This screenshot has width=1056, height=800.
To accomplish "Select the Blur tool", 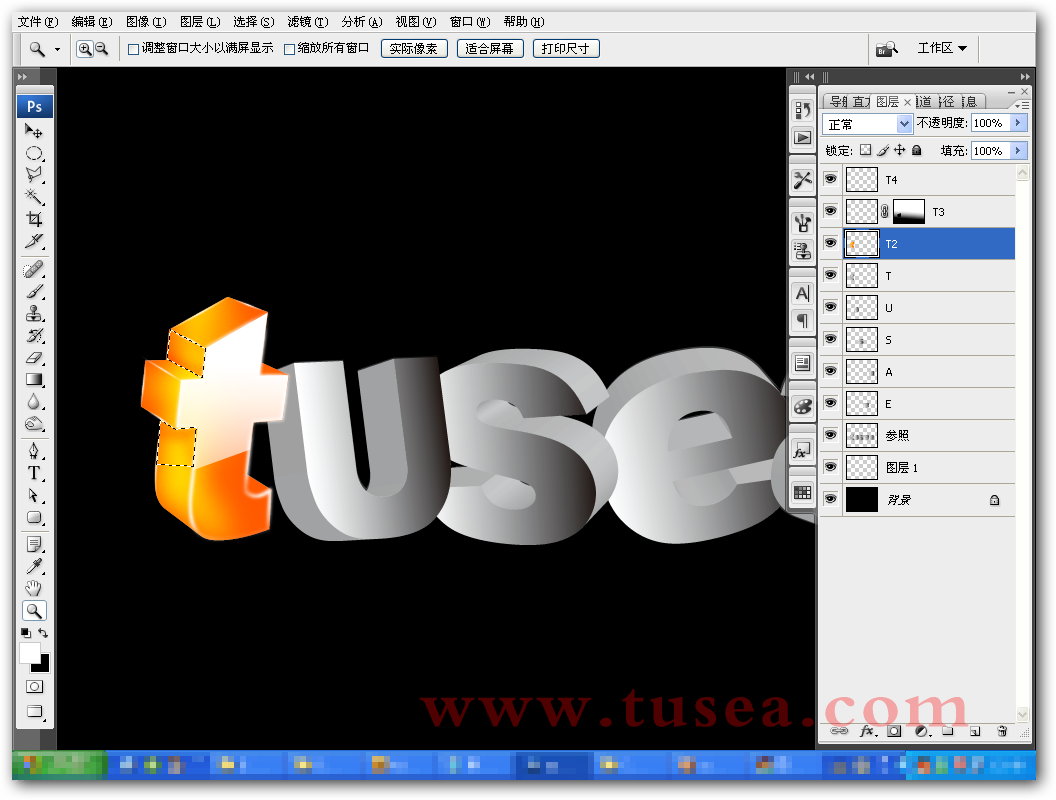I will click(x=34, y=402).
